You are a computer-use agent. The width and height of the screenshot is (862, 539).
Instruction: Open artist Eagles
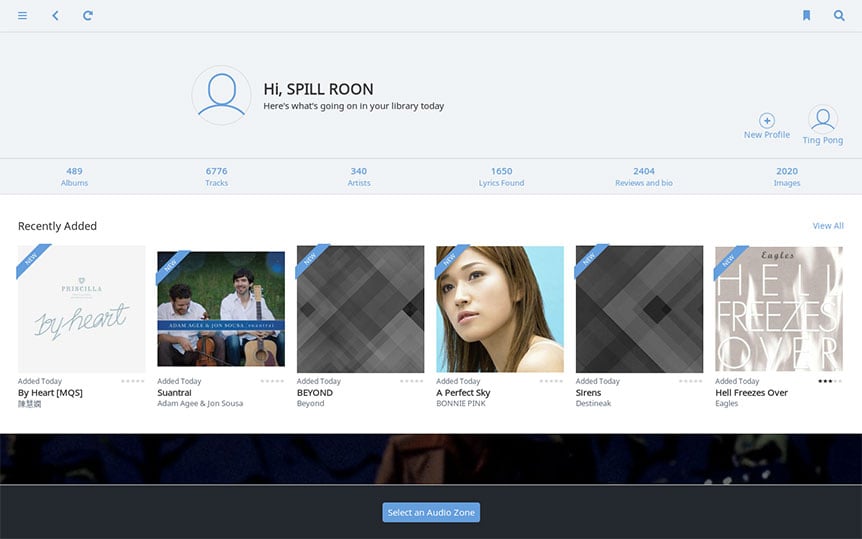[726, 403]
